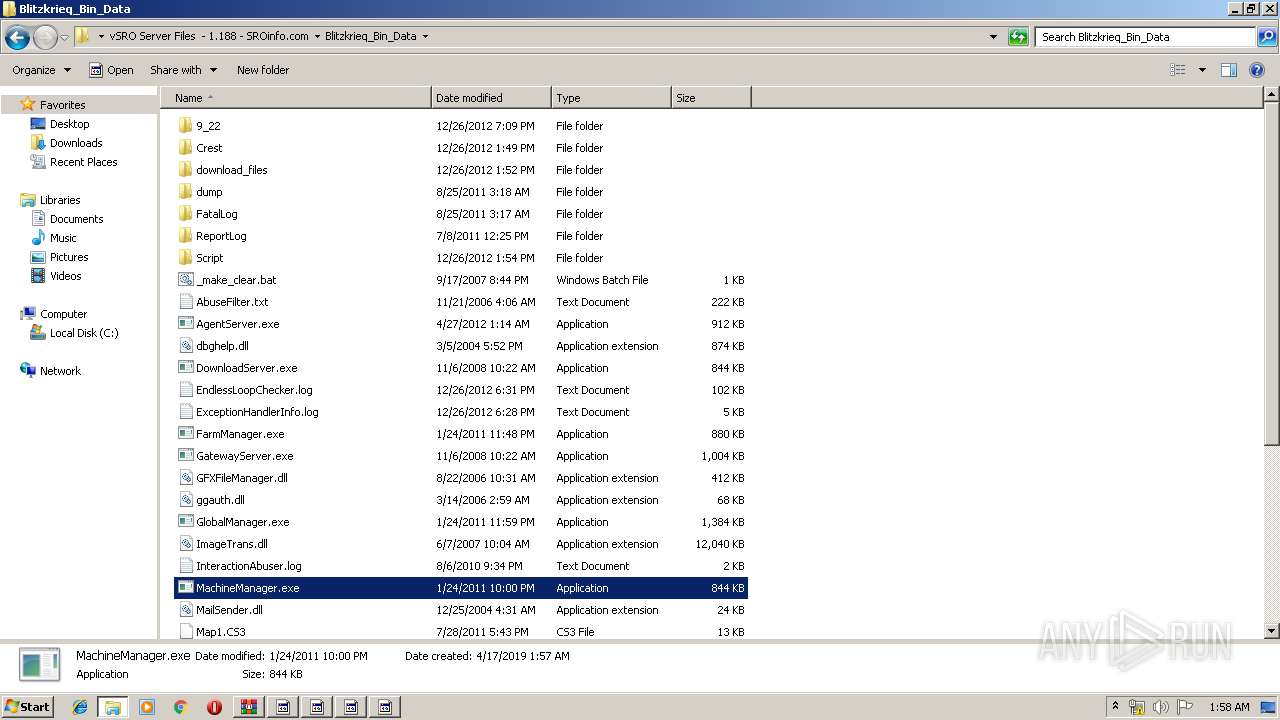The width and height of the screenshot is (1280, 720).
Task: Open Downloads in navigation pane
Action: coord(76,143)
